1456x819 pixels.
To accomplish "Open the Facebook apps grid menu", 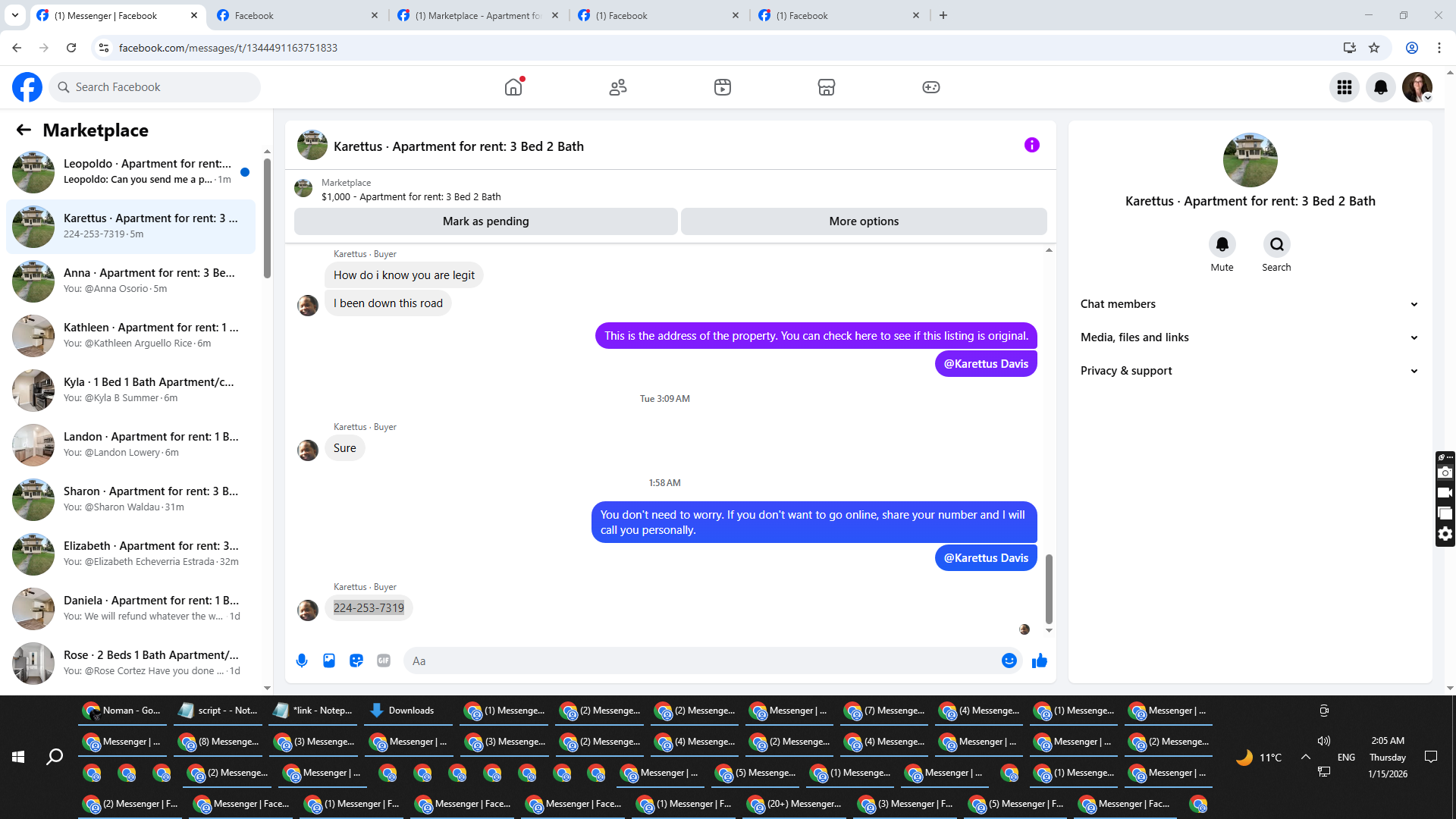I will coord(1344,87).
